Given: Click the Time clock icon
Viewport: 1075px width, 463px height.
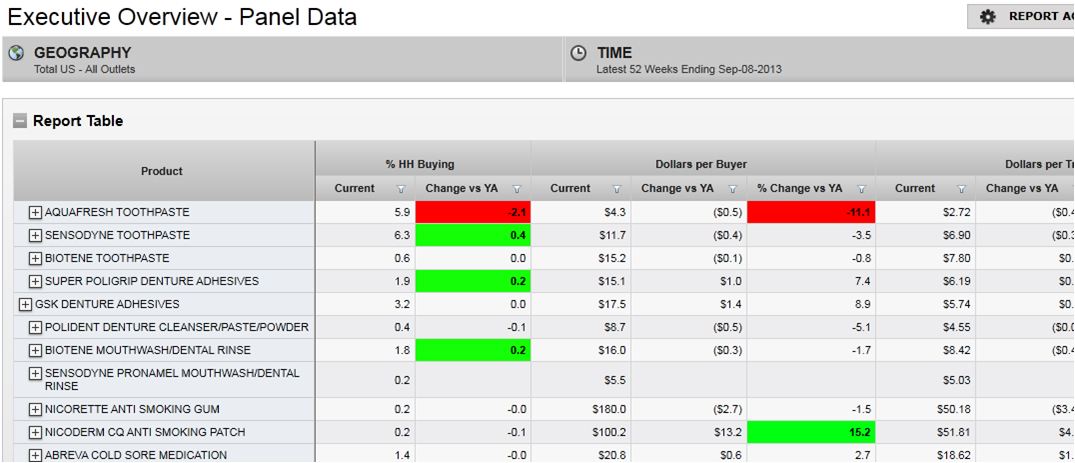Looking at the screenshot, I should tap(578, 53).
